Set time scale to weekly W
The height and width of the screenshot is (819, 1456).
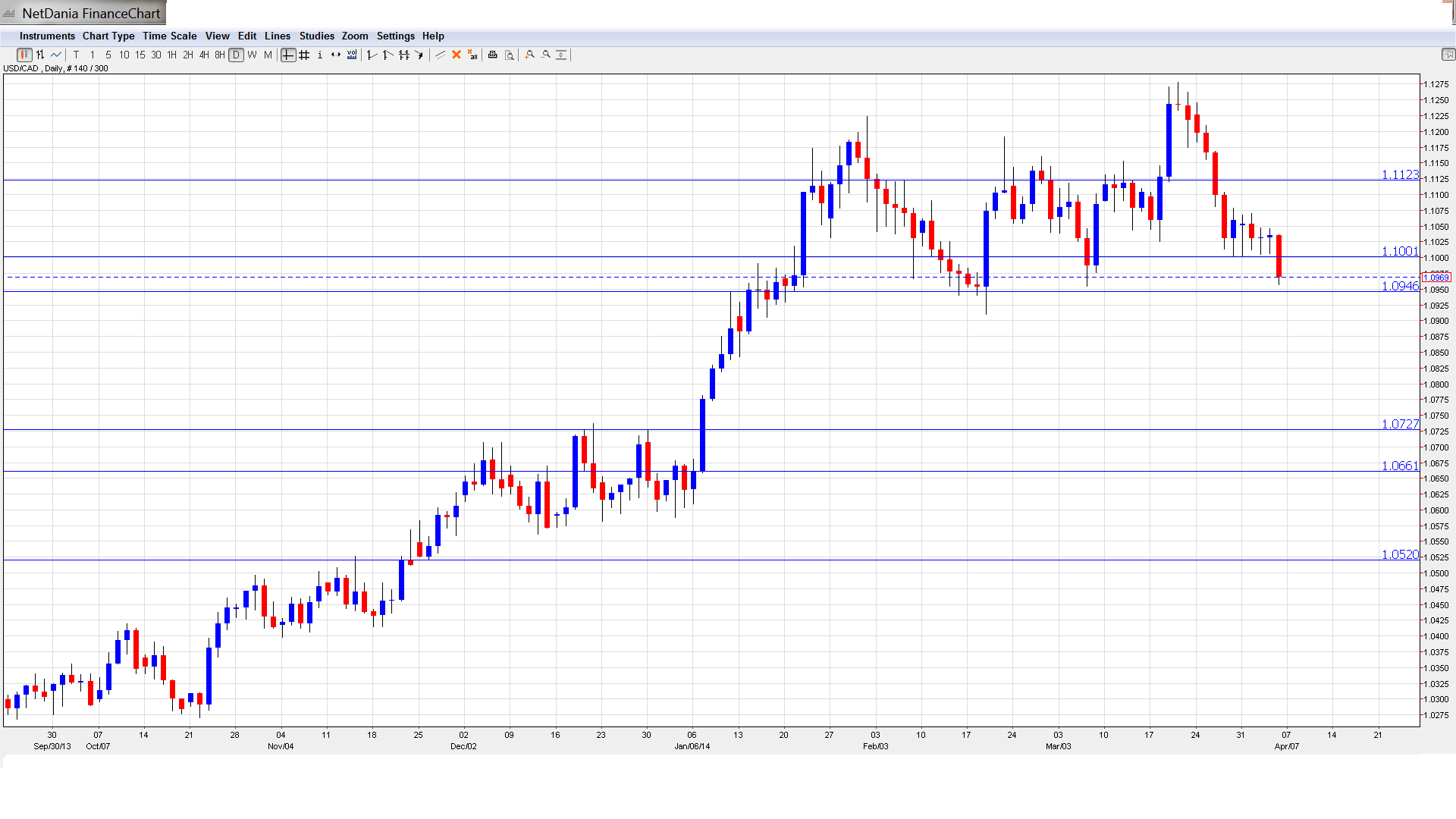point(253,55)
